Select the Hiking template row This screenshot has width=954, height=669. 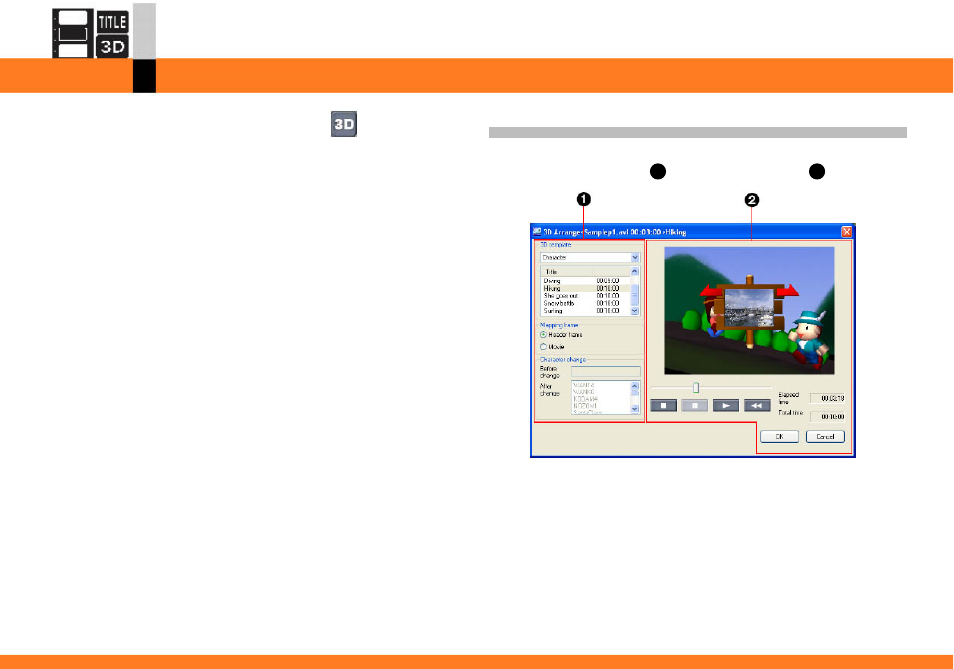click(585, 288)
